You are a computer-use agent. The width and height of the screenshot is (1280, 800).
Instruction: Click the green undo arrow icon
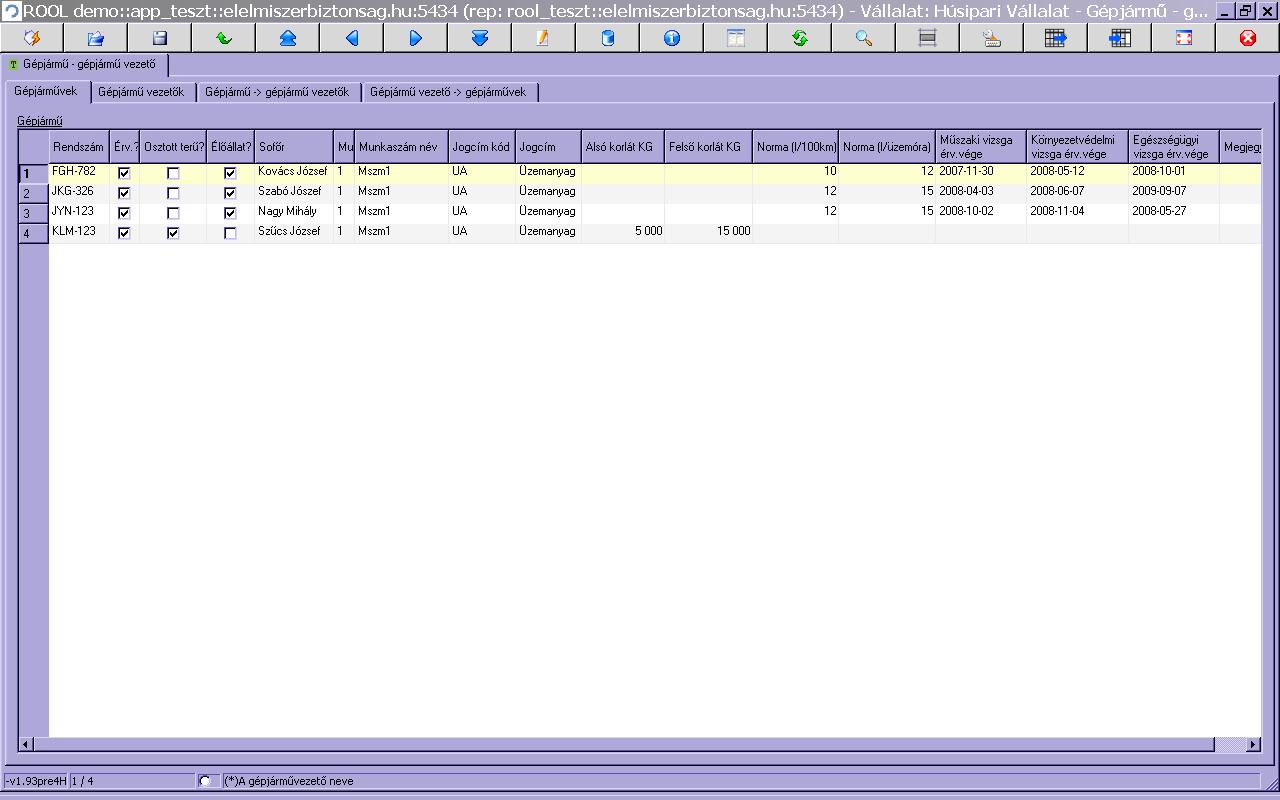(x=224, y=38)
